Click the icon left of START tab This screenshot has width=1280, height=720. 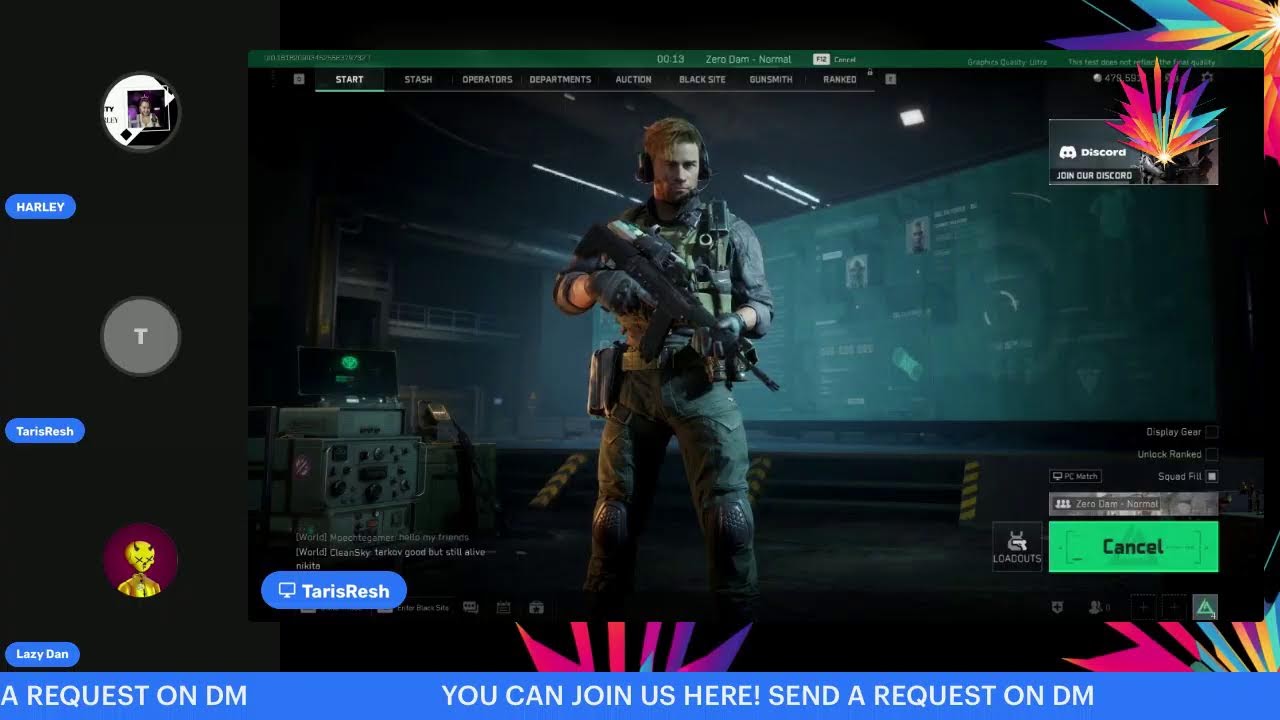(x=298, y=79)
